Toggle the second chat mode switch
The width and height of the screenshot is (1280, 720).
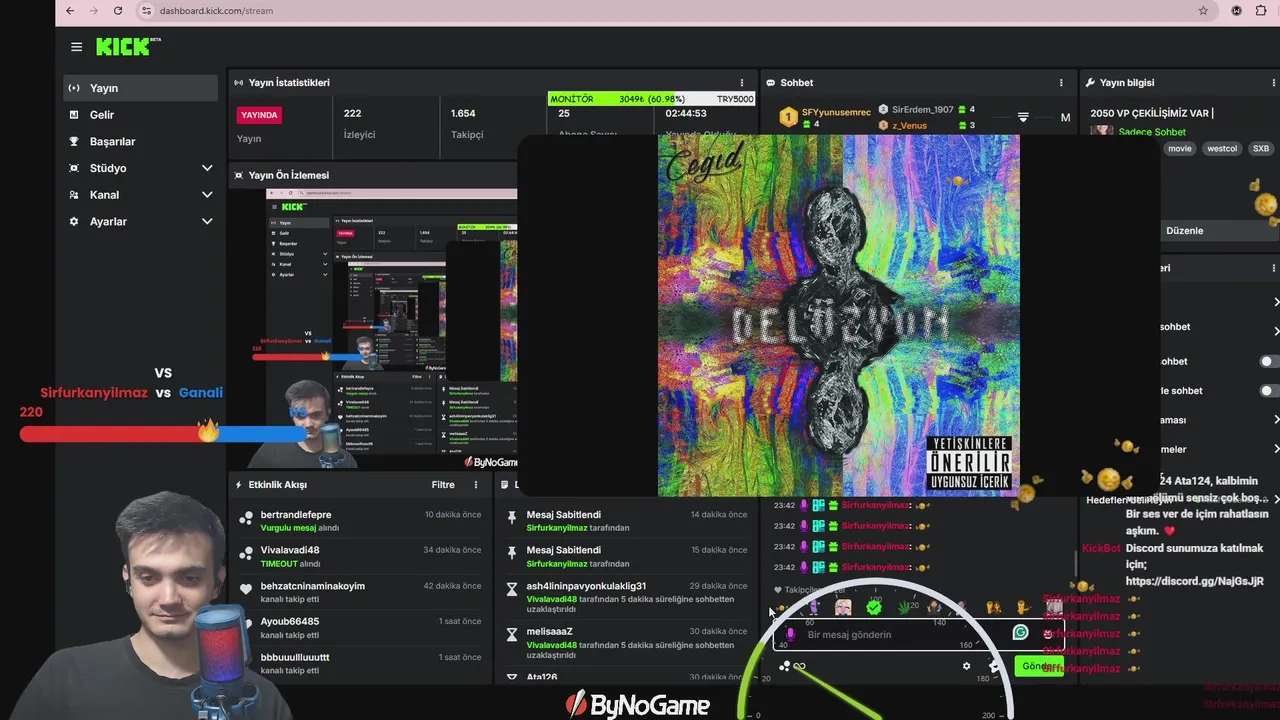tap(1268, 391)
